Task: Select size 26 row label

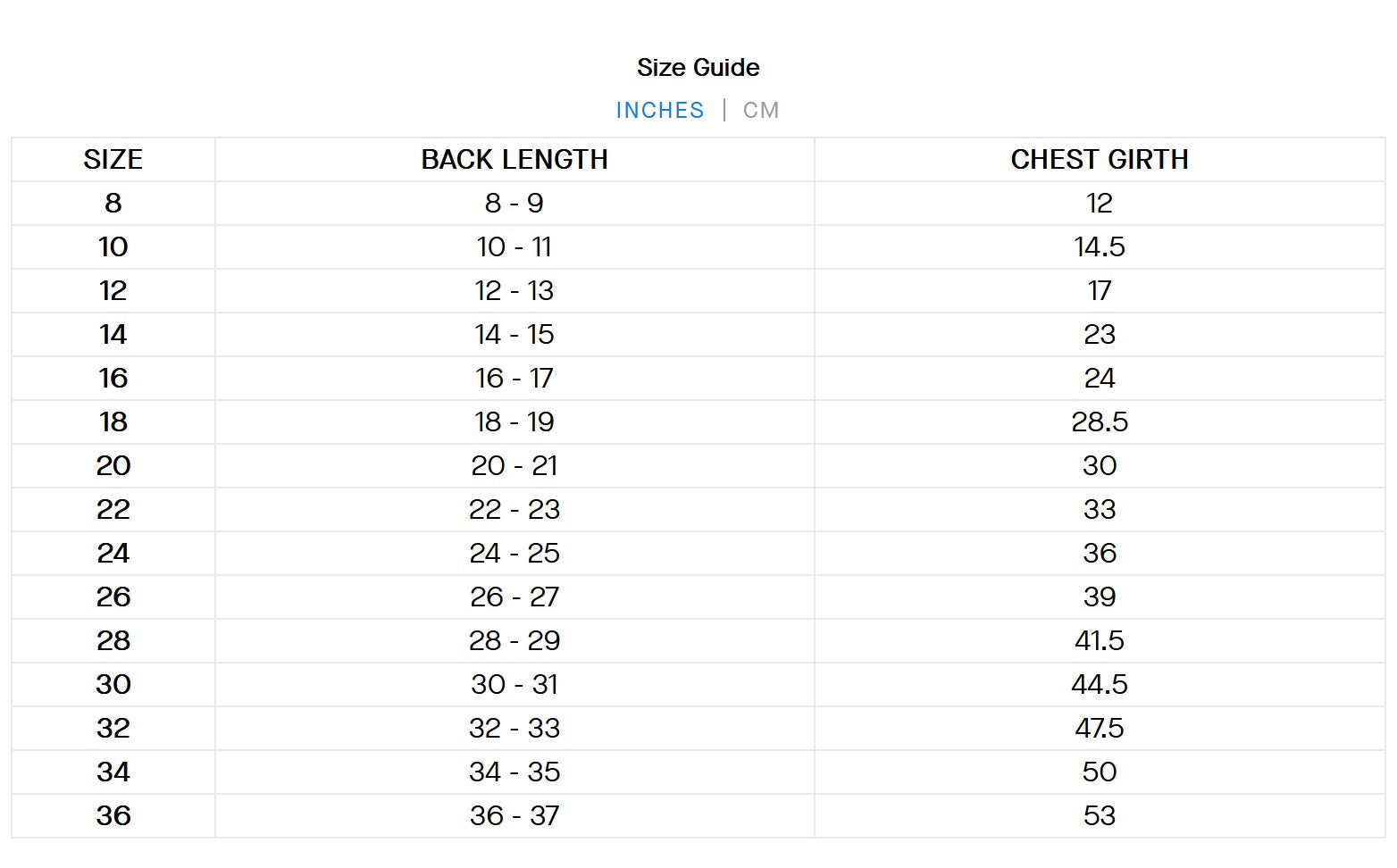Action: (113, 597)
